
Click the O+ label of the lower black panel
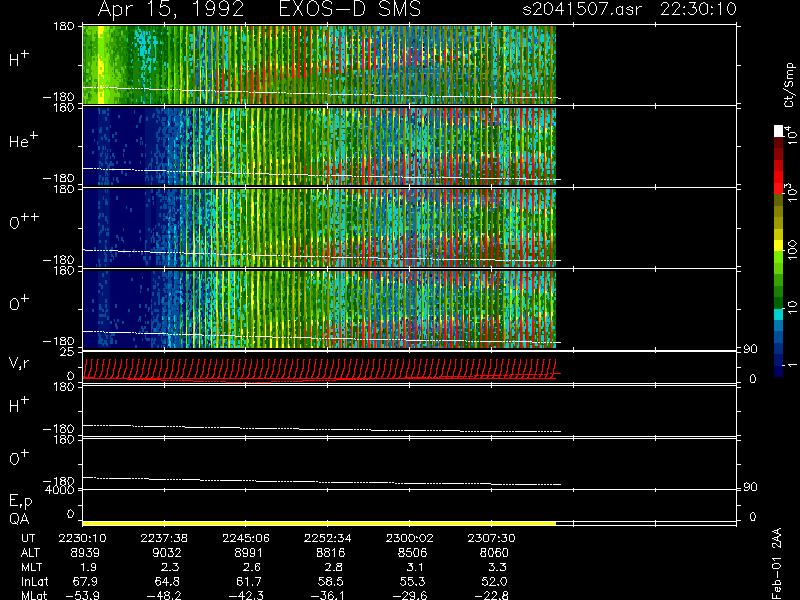(19, 458)
